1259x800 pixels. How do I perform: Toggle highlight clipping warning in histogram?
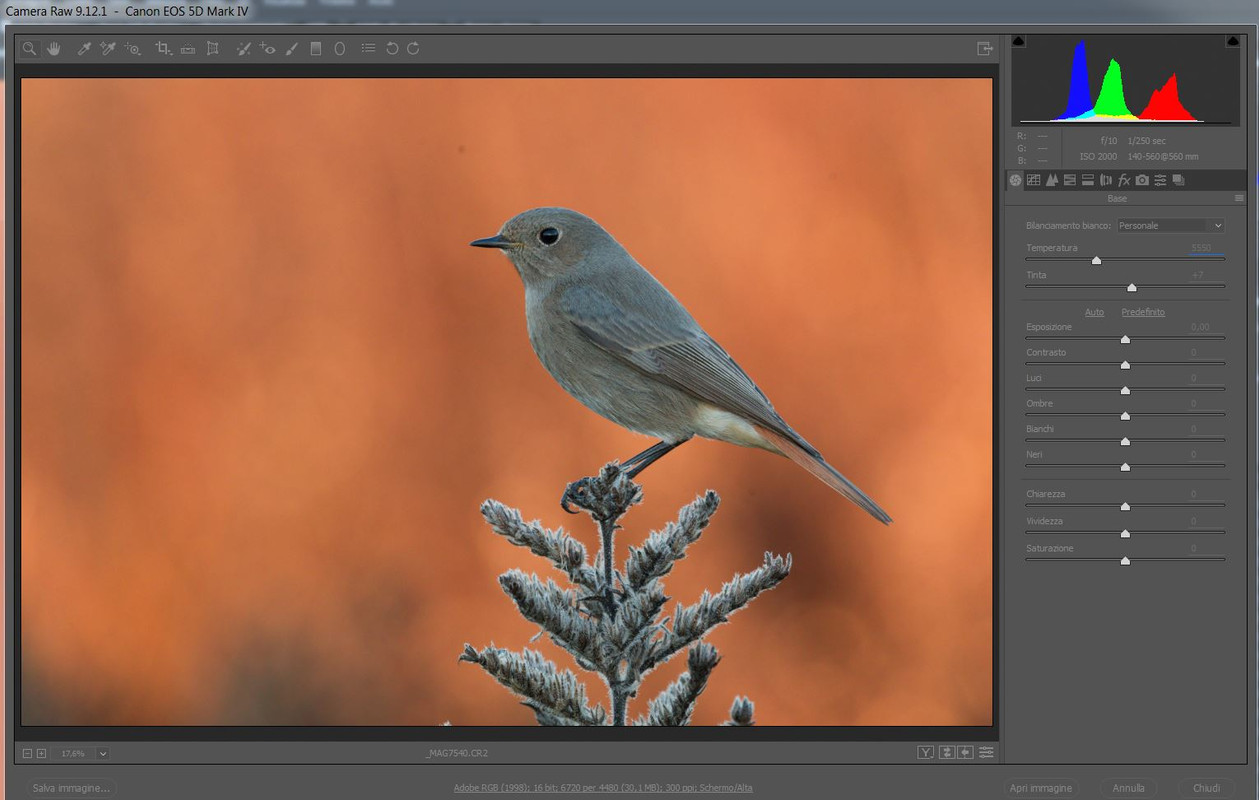1232,41
